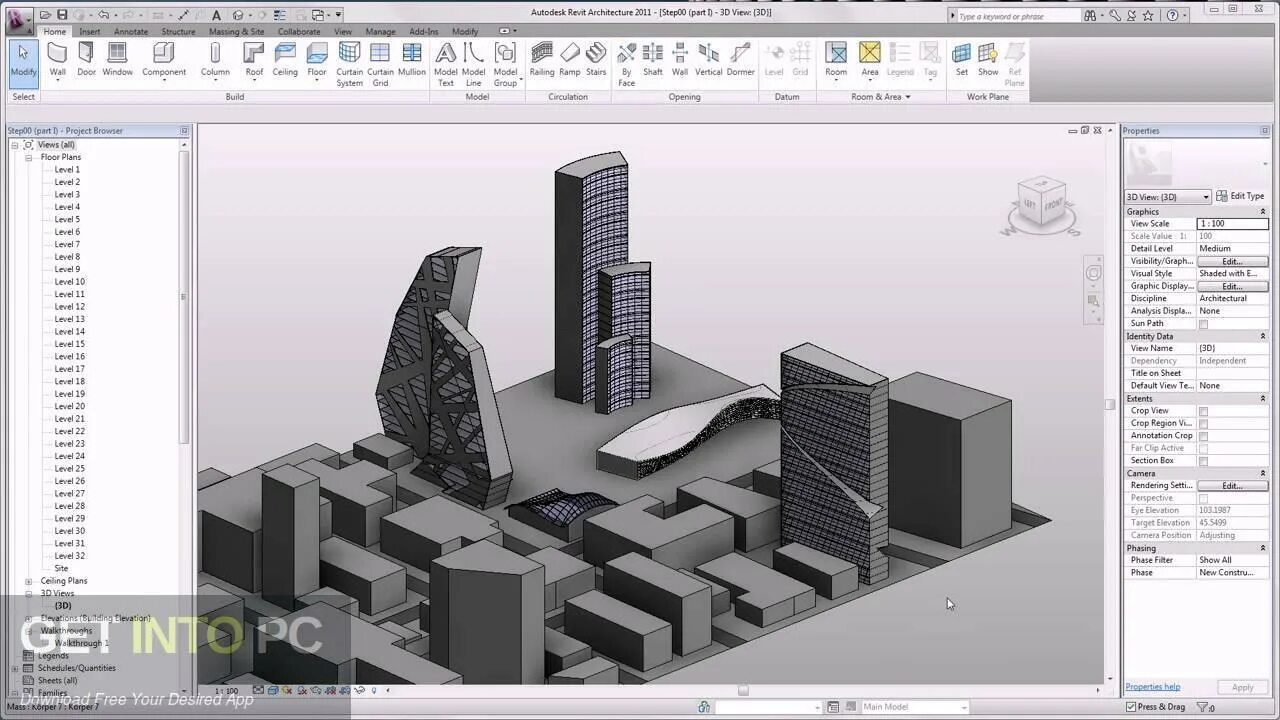Expand the Ceiling Plans tree node
The width and height of the screenshot is (1280, 720).
(29, 581)
